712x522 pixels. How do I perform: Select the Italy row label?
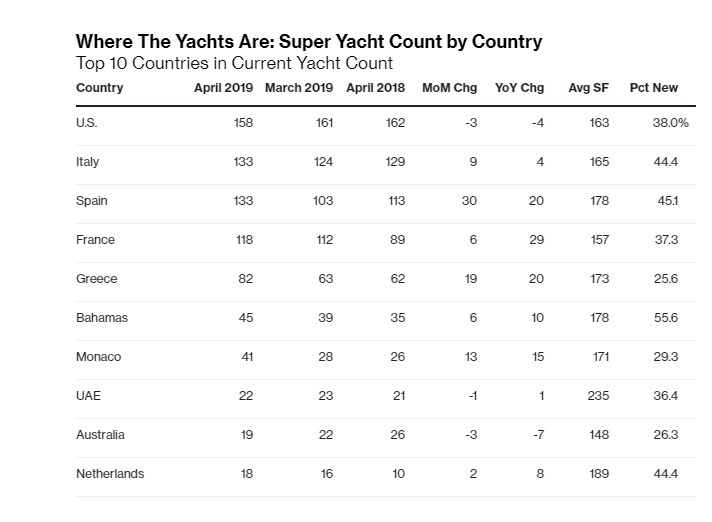point(88,162)
